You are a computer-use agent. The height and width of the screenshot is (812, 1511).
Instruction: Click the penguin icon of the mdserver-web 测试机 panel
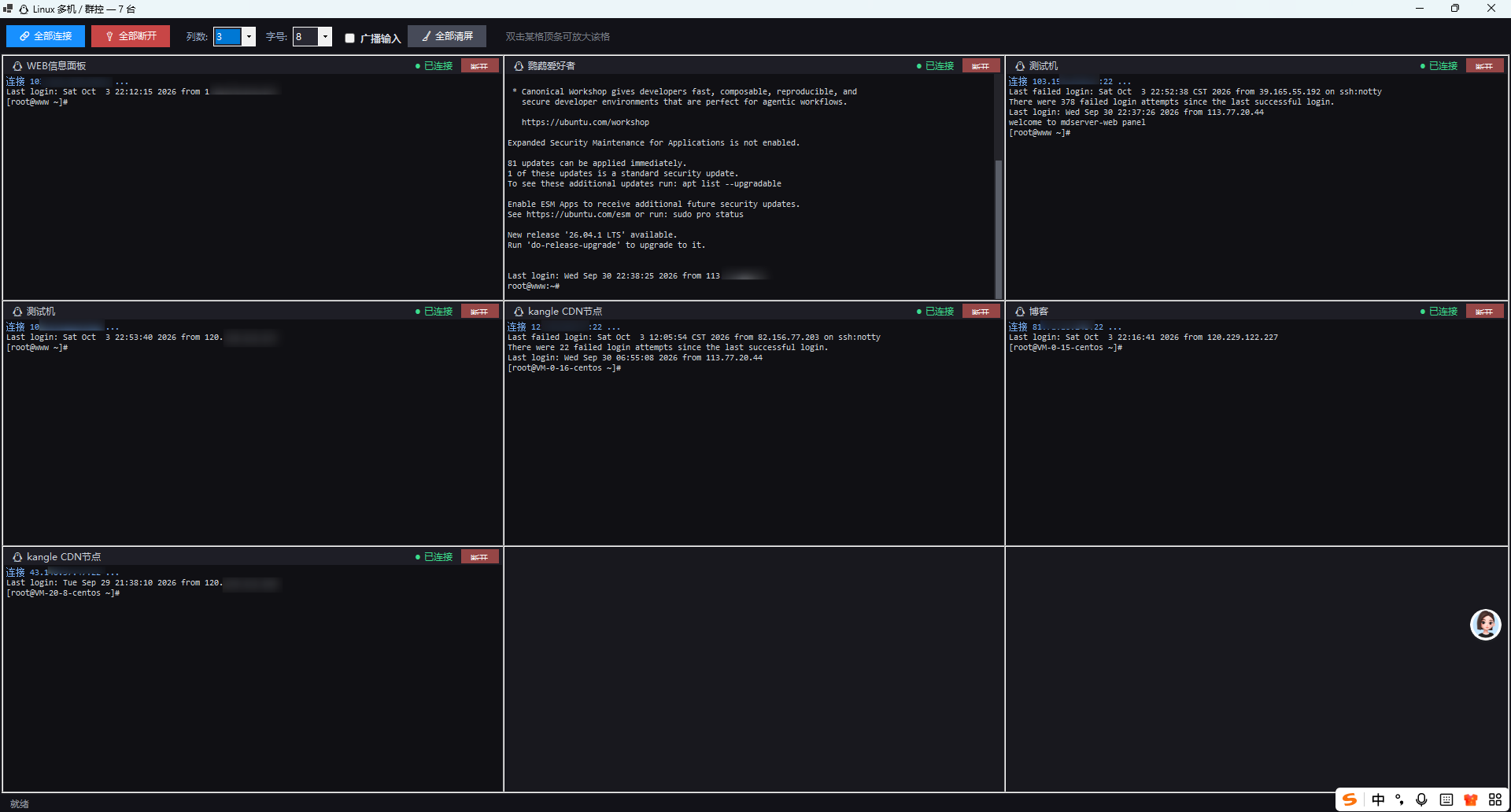click(1020, 66)
